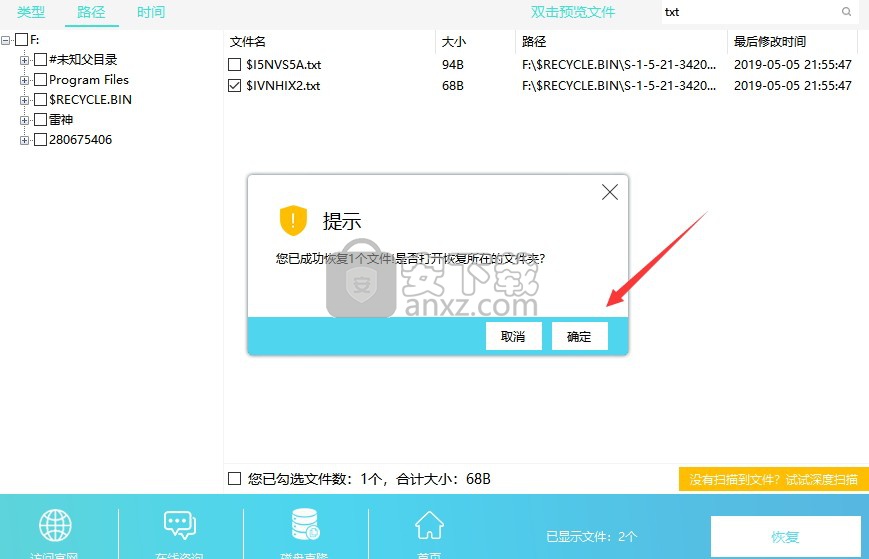This screenshot has width=869, height=559.
Task: Check the $RECYCLE.BIN folder checkbox
Action: pos(40,100)
